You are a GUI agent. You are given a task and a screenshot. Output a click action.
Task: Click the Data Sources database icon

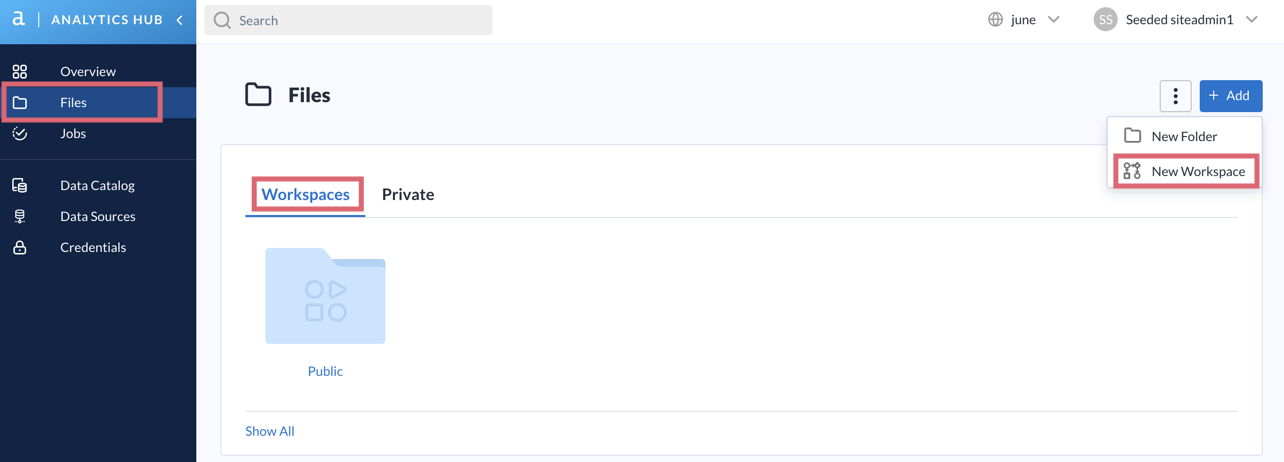pos(20,216)
